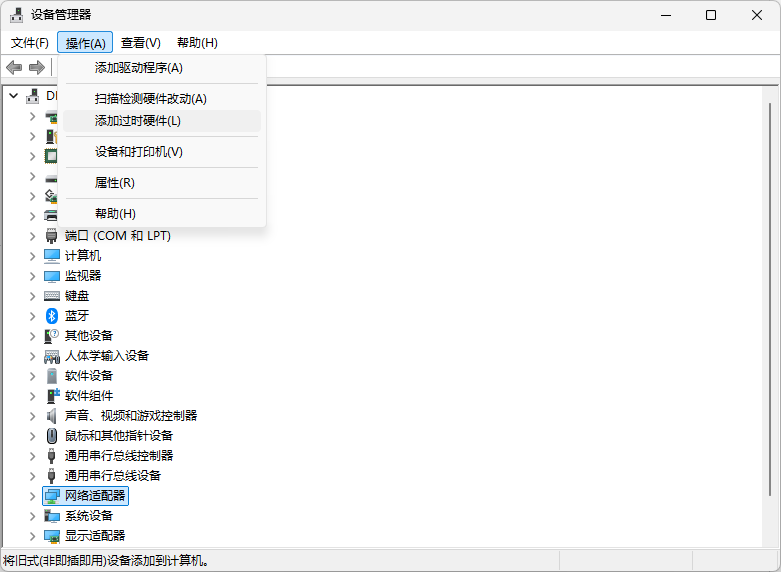Choose 属性(R) from the action menu
This screenshot has height=572, width=781.
coord(162,183)
